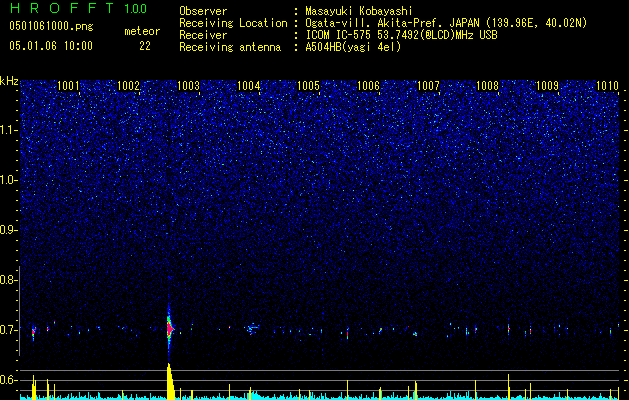
Task: Click the 1.1 kHz frequency axis label
Action: (8, 130)
